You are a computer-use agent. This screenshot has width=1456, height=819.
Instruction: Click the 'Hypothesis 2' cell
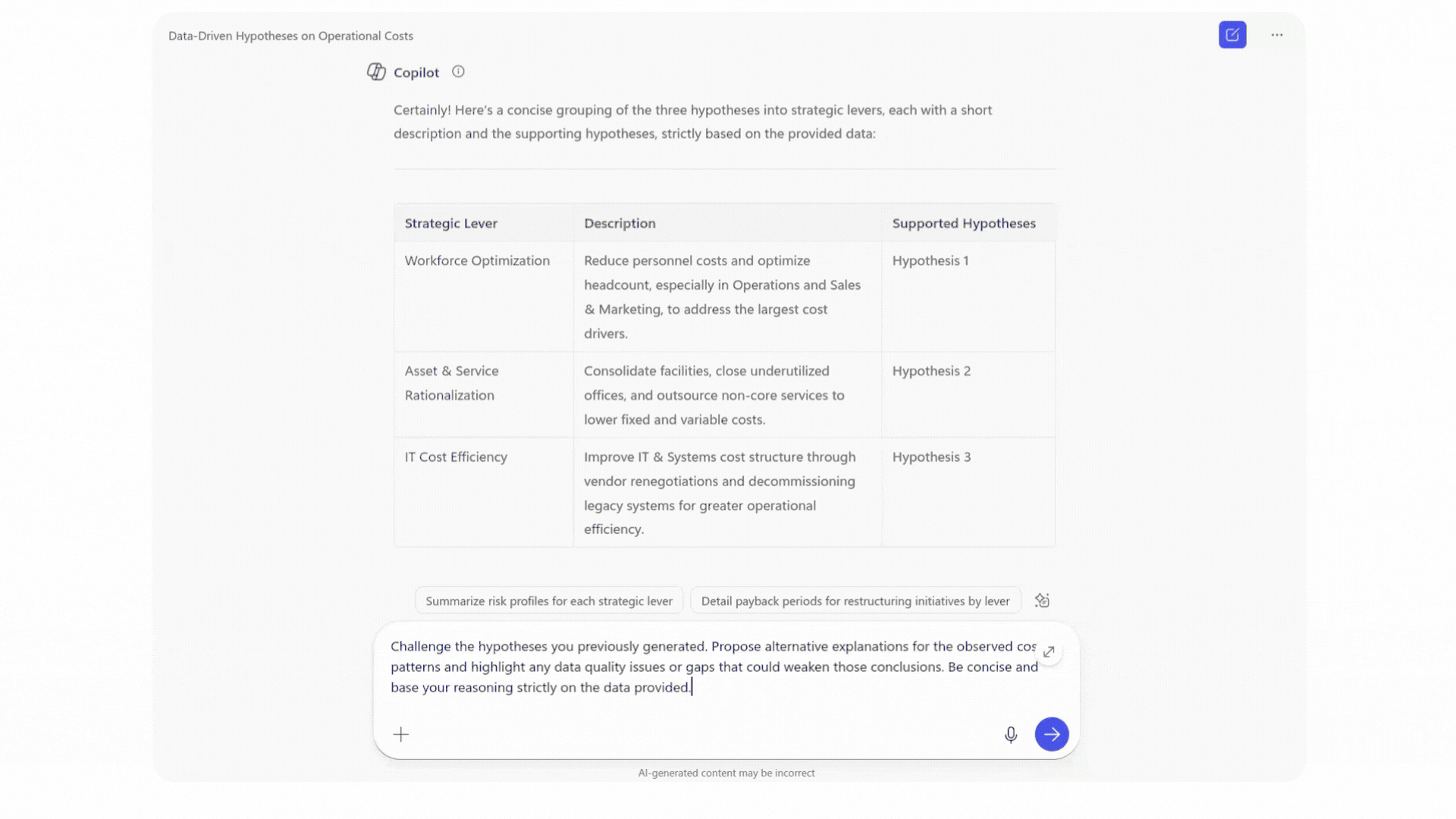[931, 371]
